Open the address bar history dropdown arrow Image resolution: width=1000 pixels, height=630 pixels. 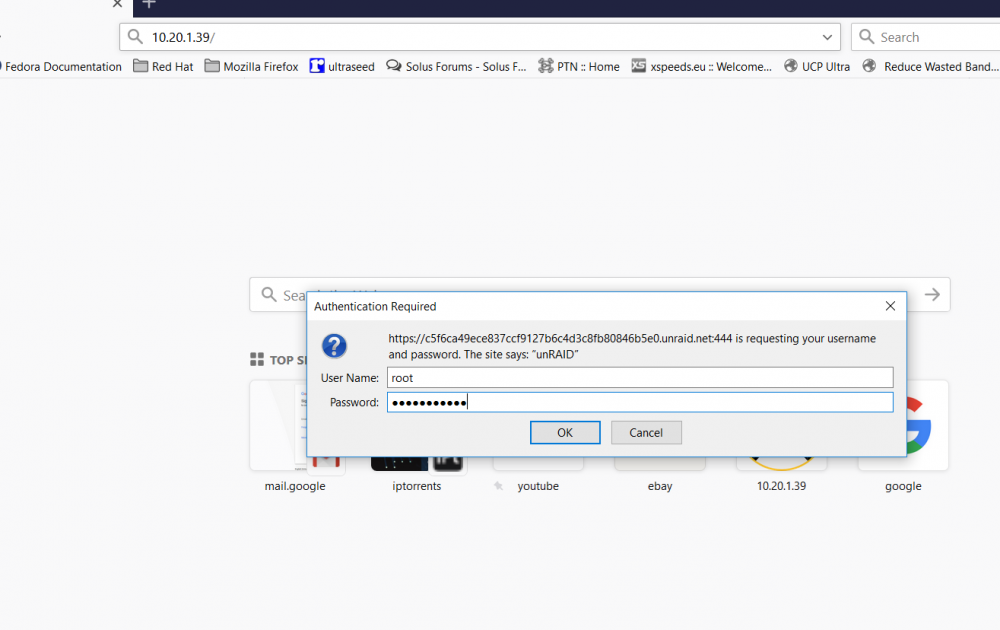point(827,37)
